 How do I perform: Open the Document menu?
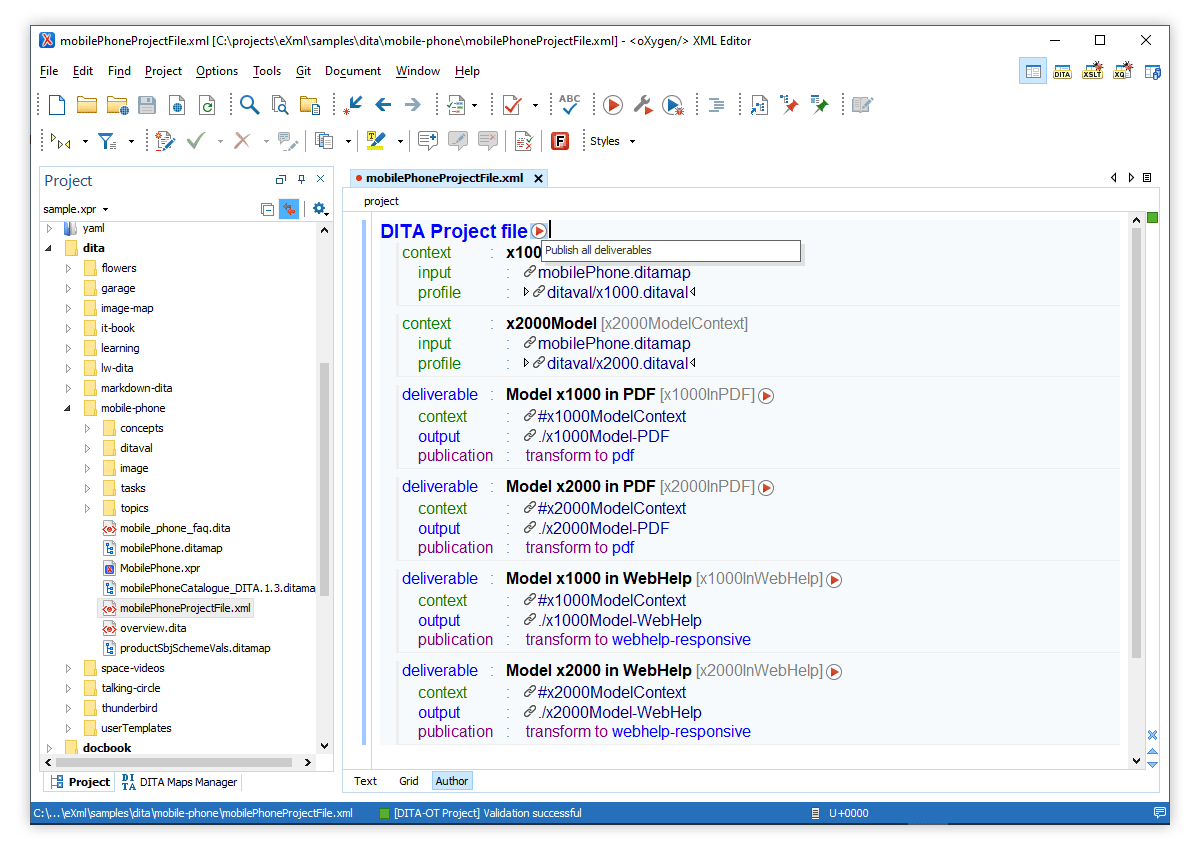click(x=353, y=71)
